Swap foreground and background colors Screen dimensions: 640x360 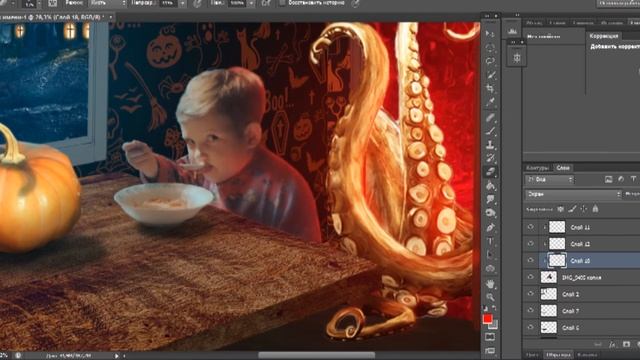[494, 308]
